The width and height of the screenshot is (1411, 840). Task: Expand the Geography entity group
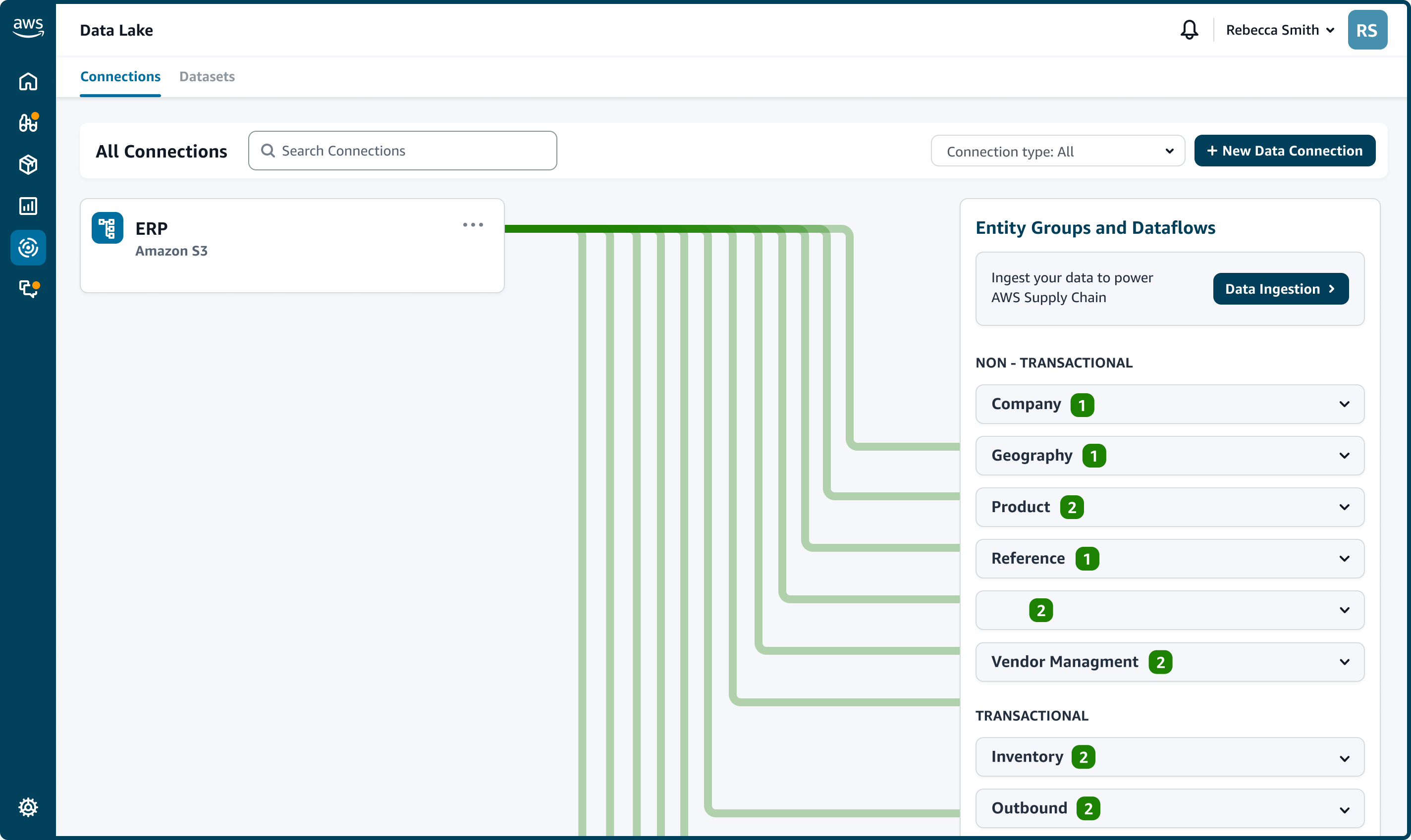pos(1346,455)
